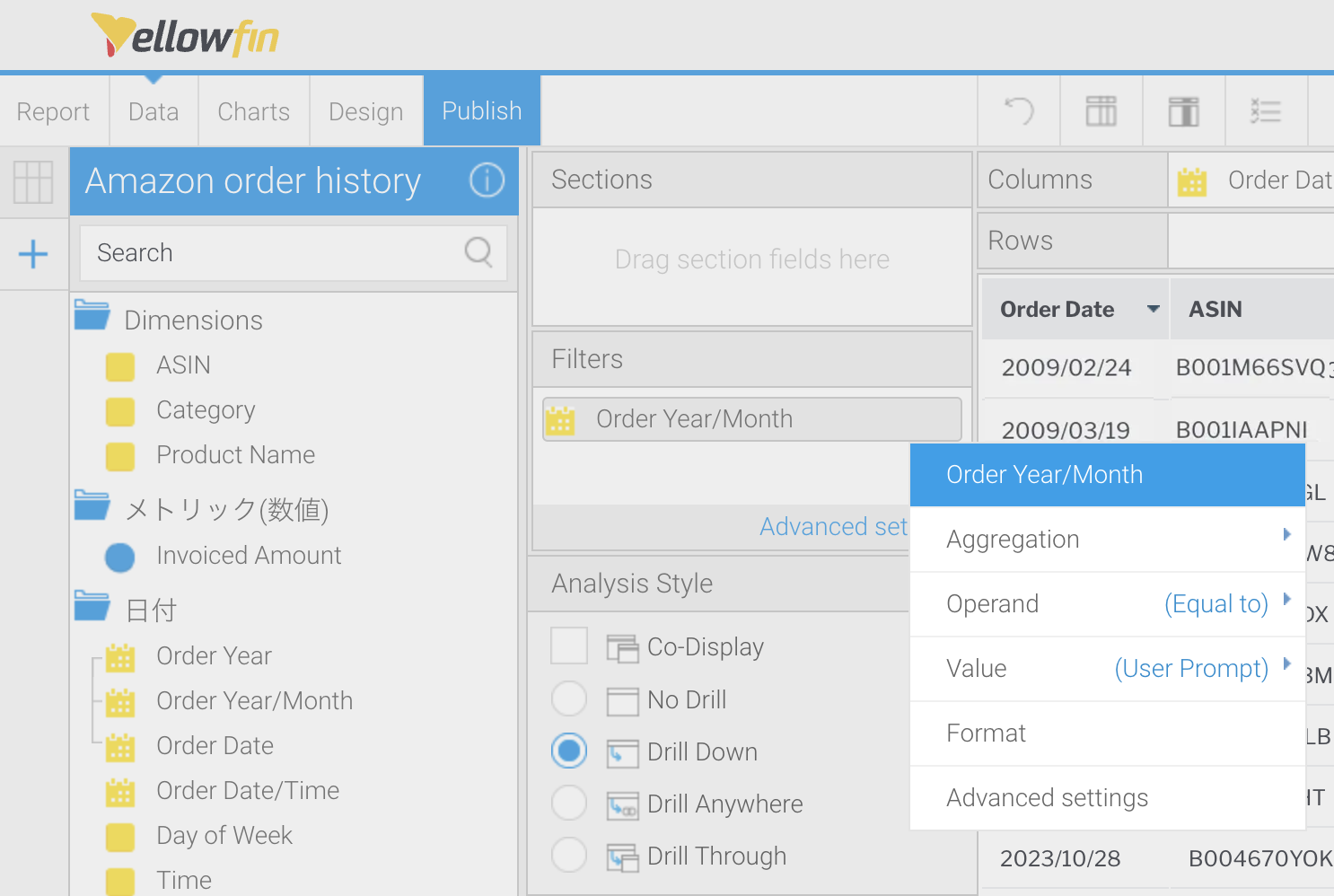This screenshot has height=896, width=1334.
Task: Click the blue circle icon for Invoiced Amount
Action: click(x=119, y=558)
